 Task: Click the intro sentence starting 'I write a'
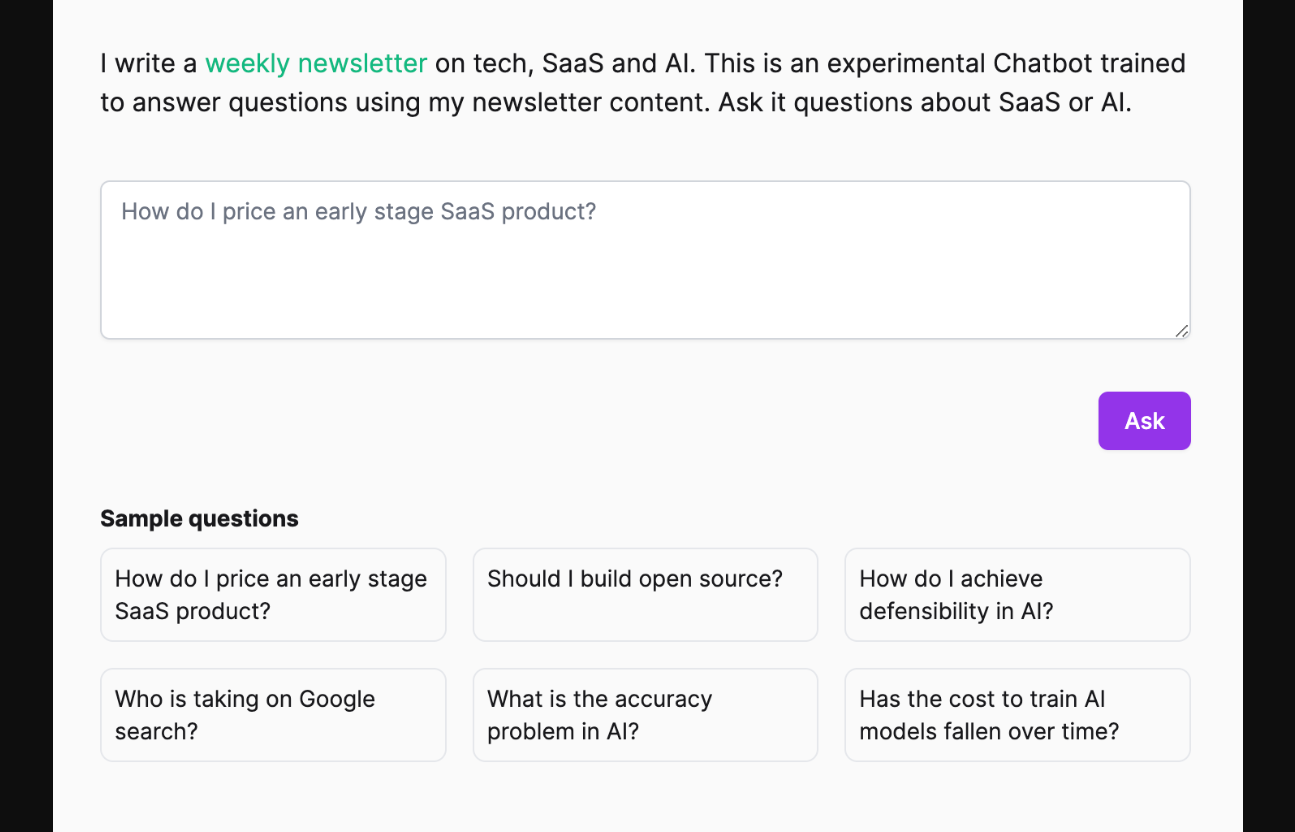pyautogui.click(x=150, y=64)
